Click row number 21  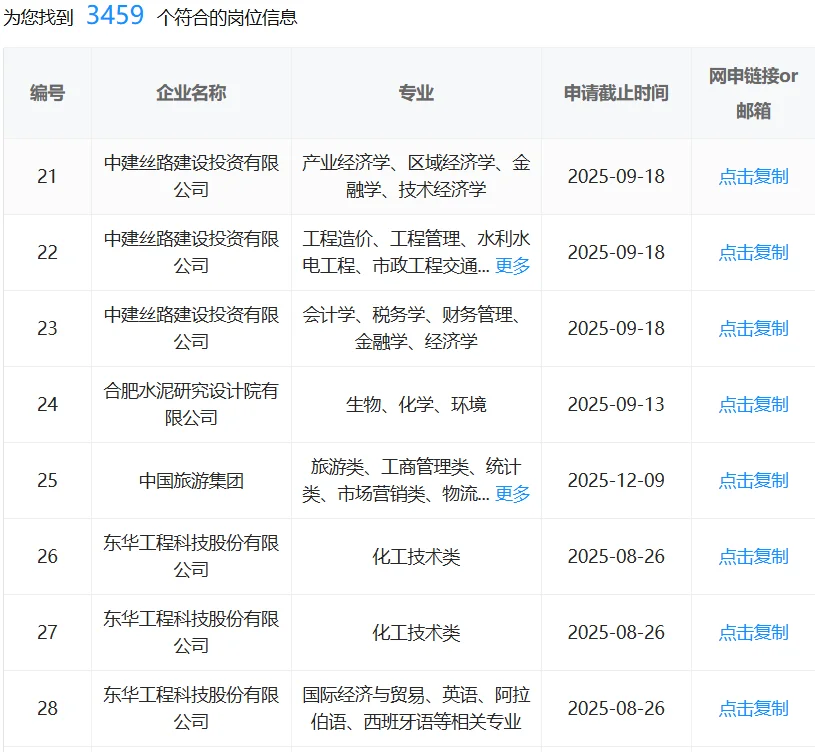pyautogui.click(x=47, y=177)
